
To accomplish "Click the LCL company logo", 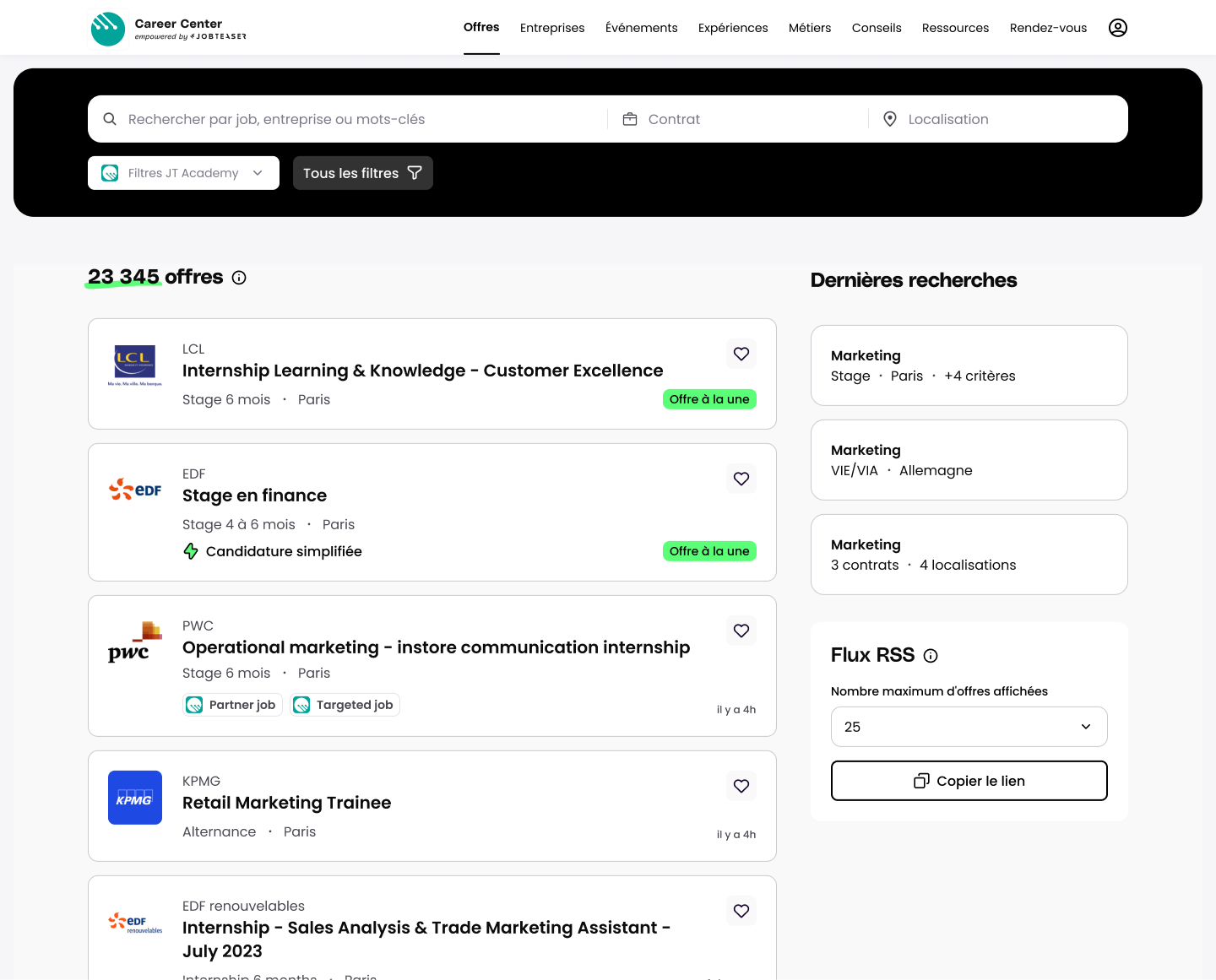I will [x=135, y=365].
